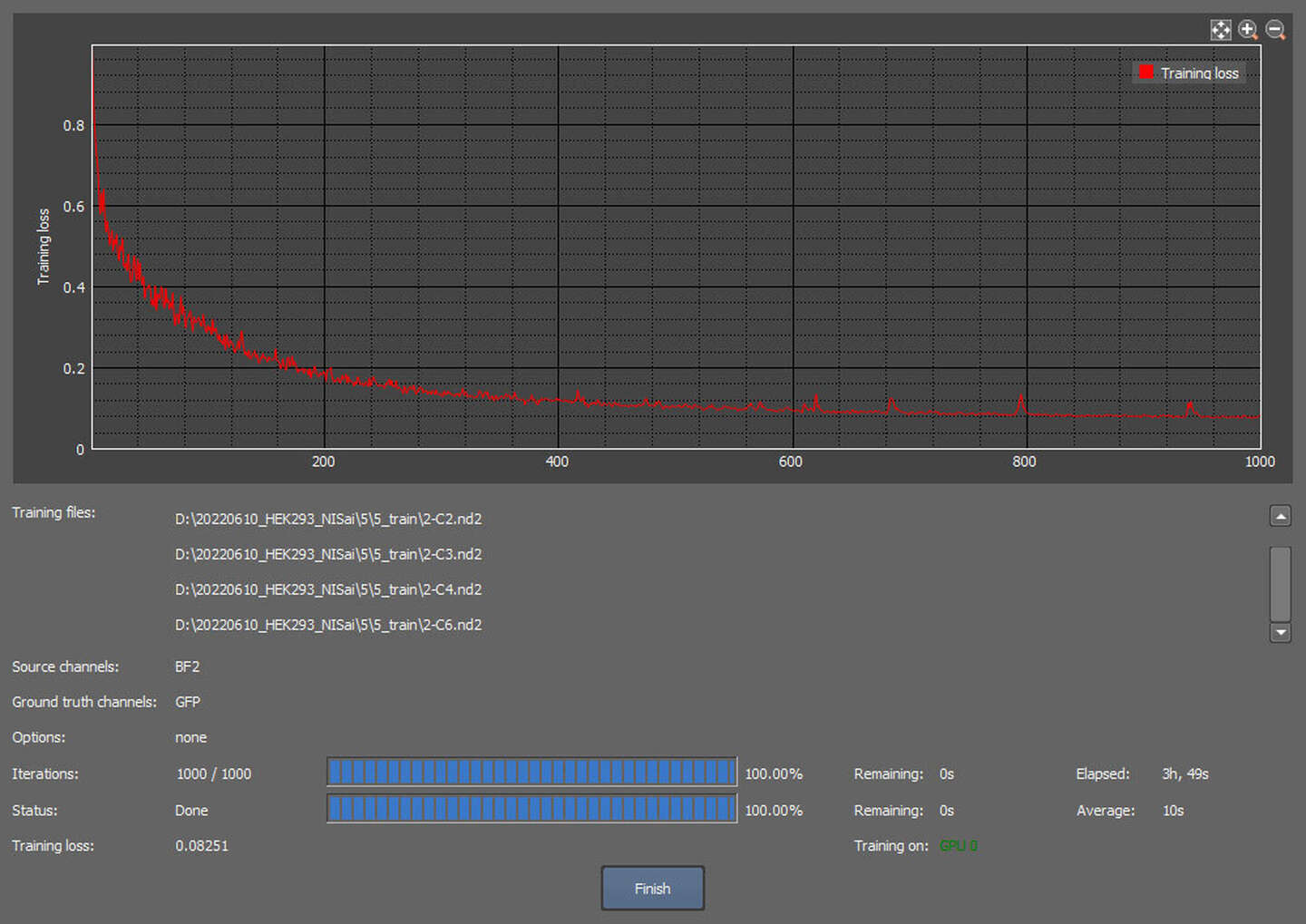The width and height of the screenshot is (1306, 924).
Task: Select the 2-C3.nd2 training file path
Action: coord(328,554)
